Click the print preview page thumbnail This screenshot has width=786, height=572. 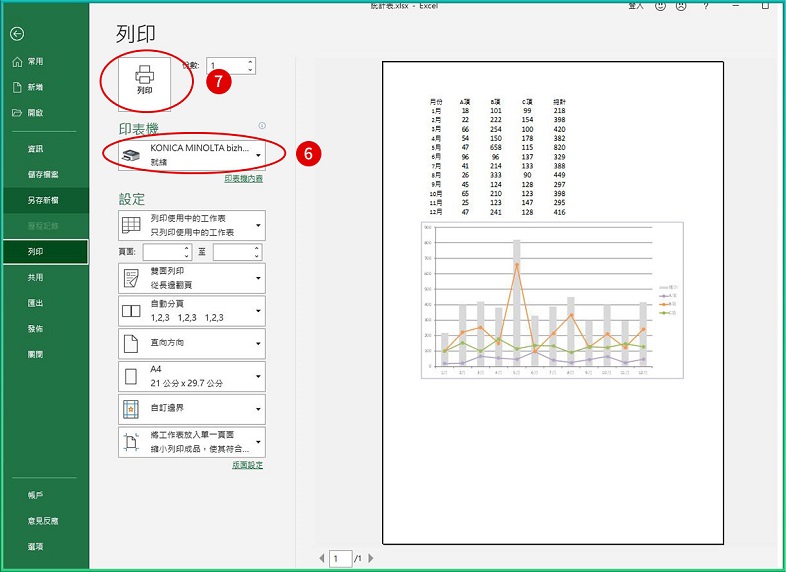click(553, 302)
